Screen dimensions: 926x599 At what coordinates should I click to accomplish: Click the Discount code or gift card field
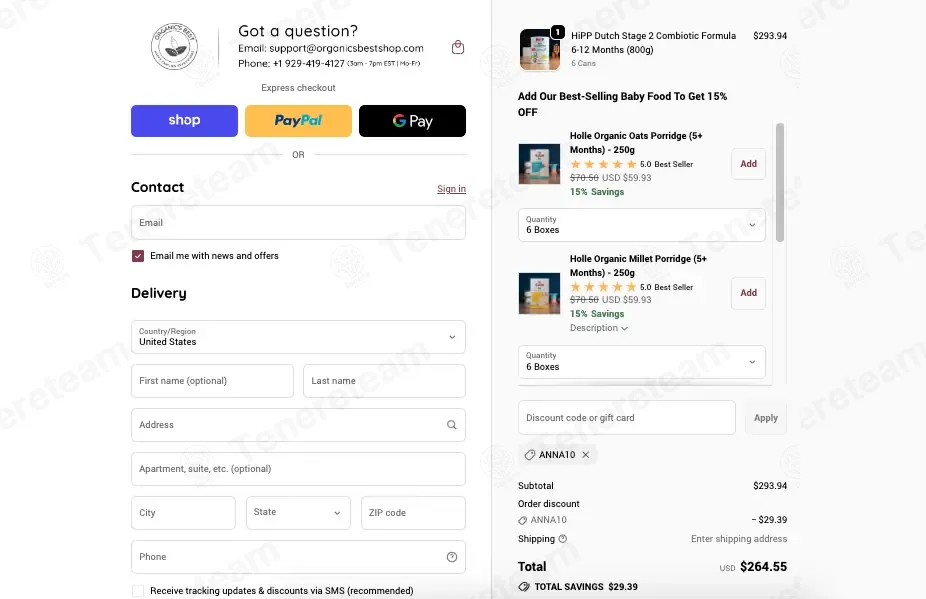[627, 418]
